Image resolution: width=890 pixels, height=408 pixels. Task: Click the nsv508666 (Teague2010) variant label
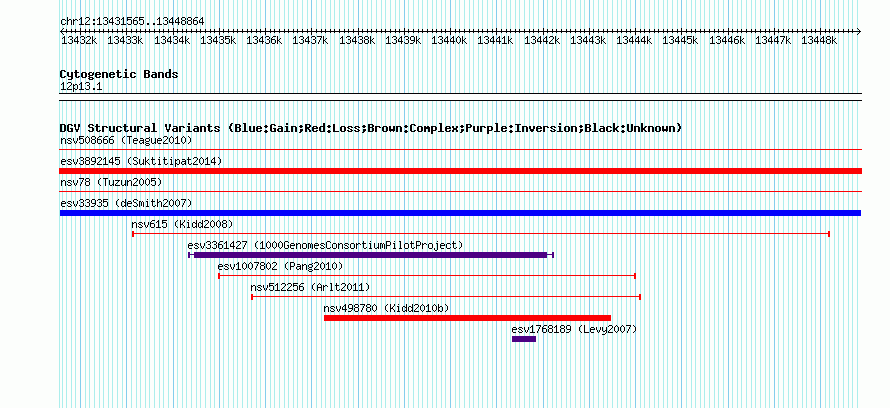click(127, 140)
